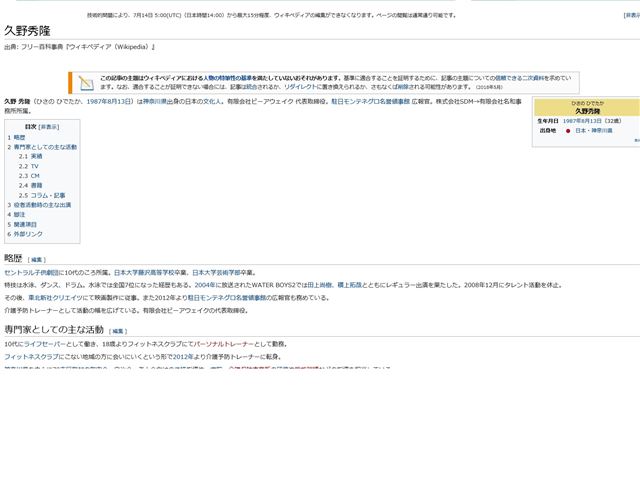Edit the 略歴 section via 編集

(x=36, y=260)
